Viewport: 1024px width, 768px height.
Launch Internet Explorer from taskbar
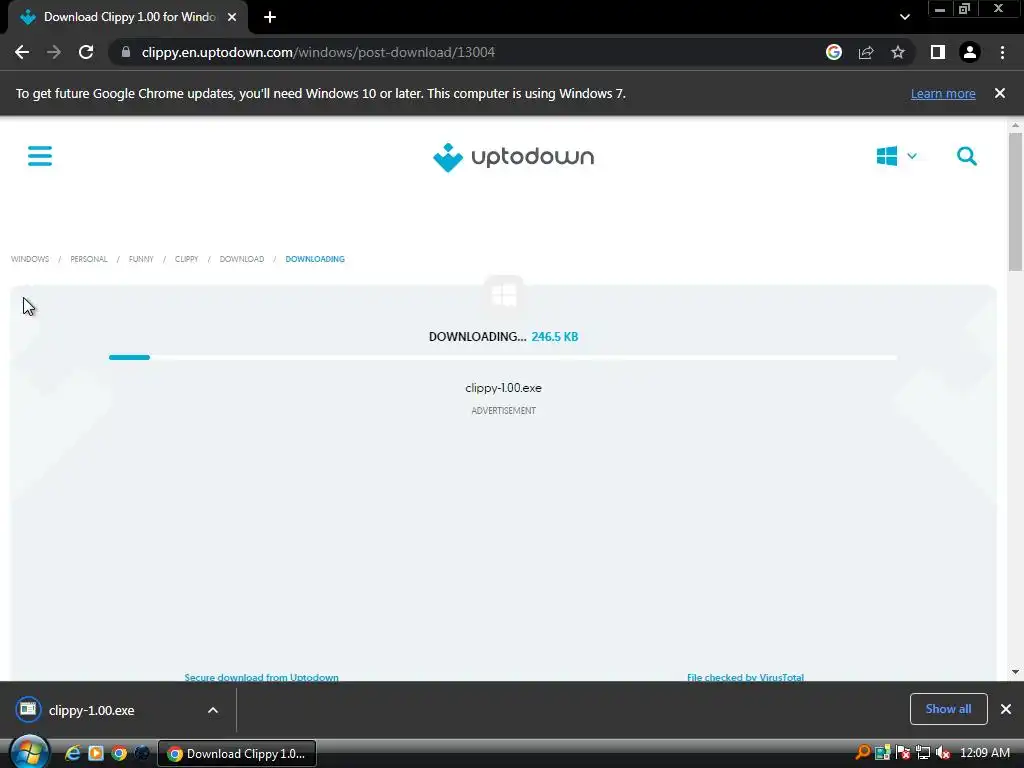coord(72,753)
